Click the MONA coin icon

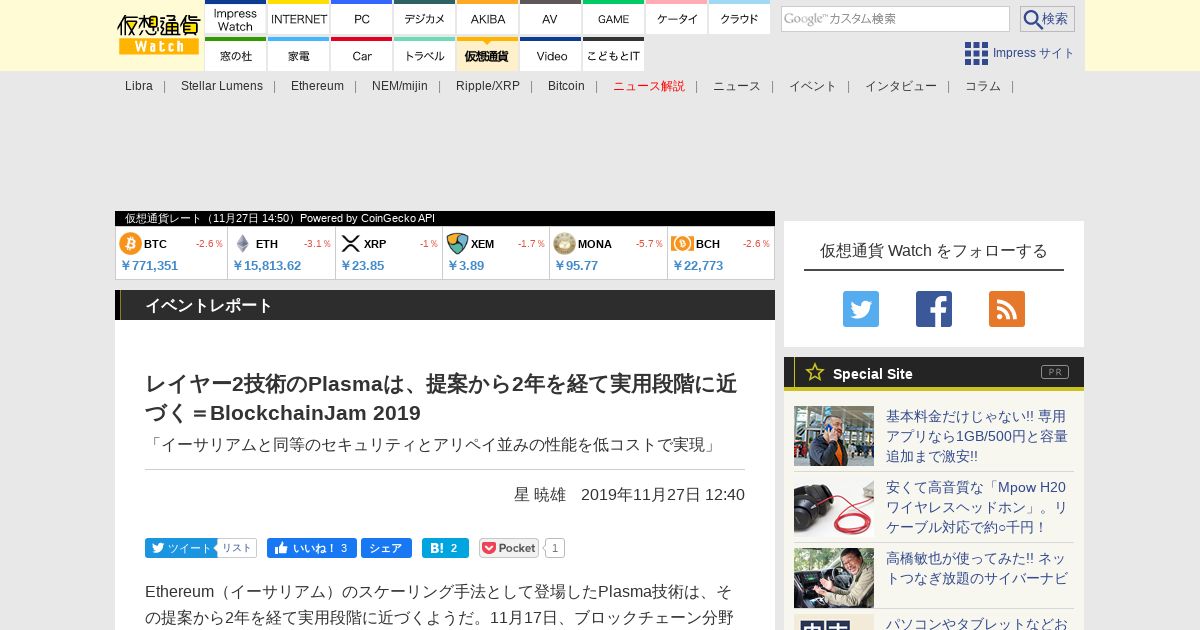[564, 244]
